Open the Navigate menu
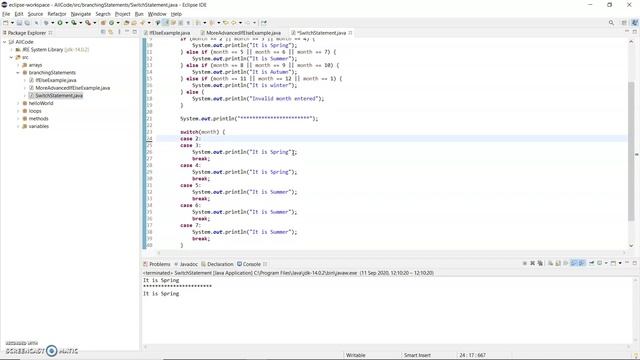Viewport: 640px width, 360px height. (x=81, y=14)
